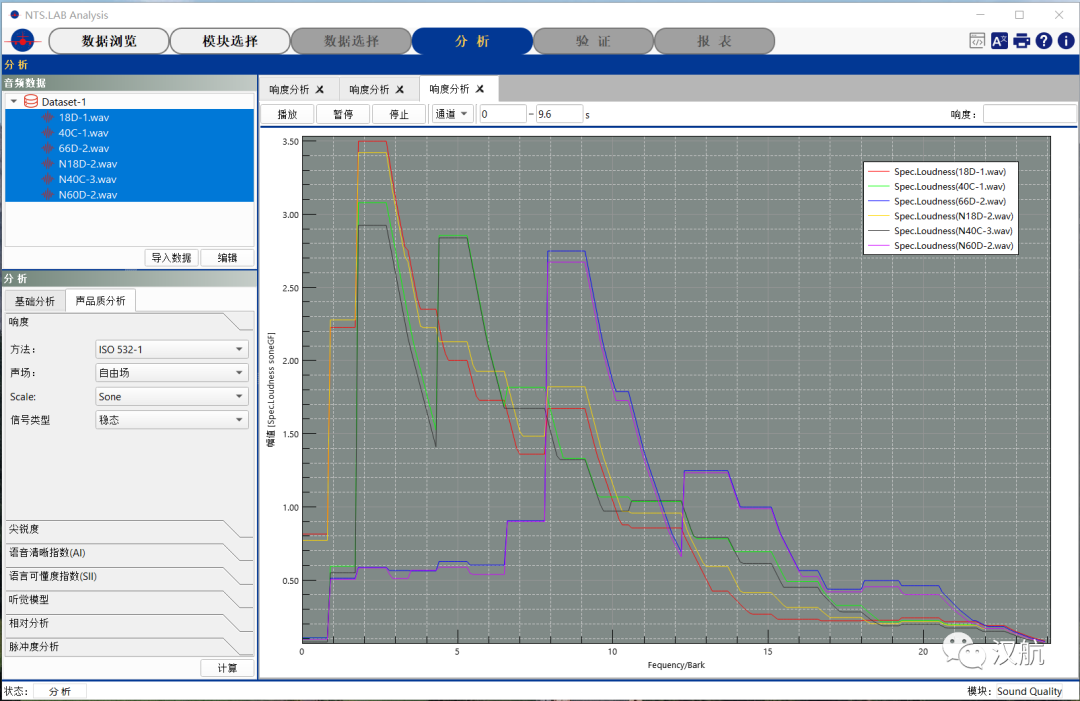Click the end time field showing 9.6
1080x701 pixels.
(x=559, y=114)
